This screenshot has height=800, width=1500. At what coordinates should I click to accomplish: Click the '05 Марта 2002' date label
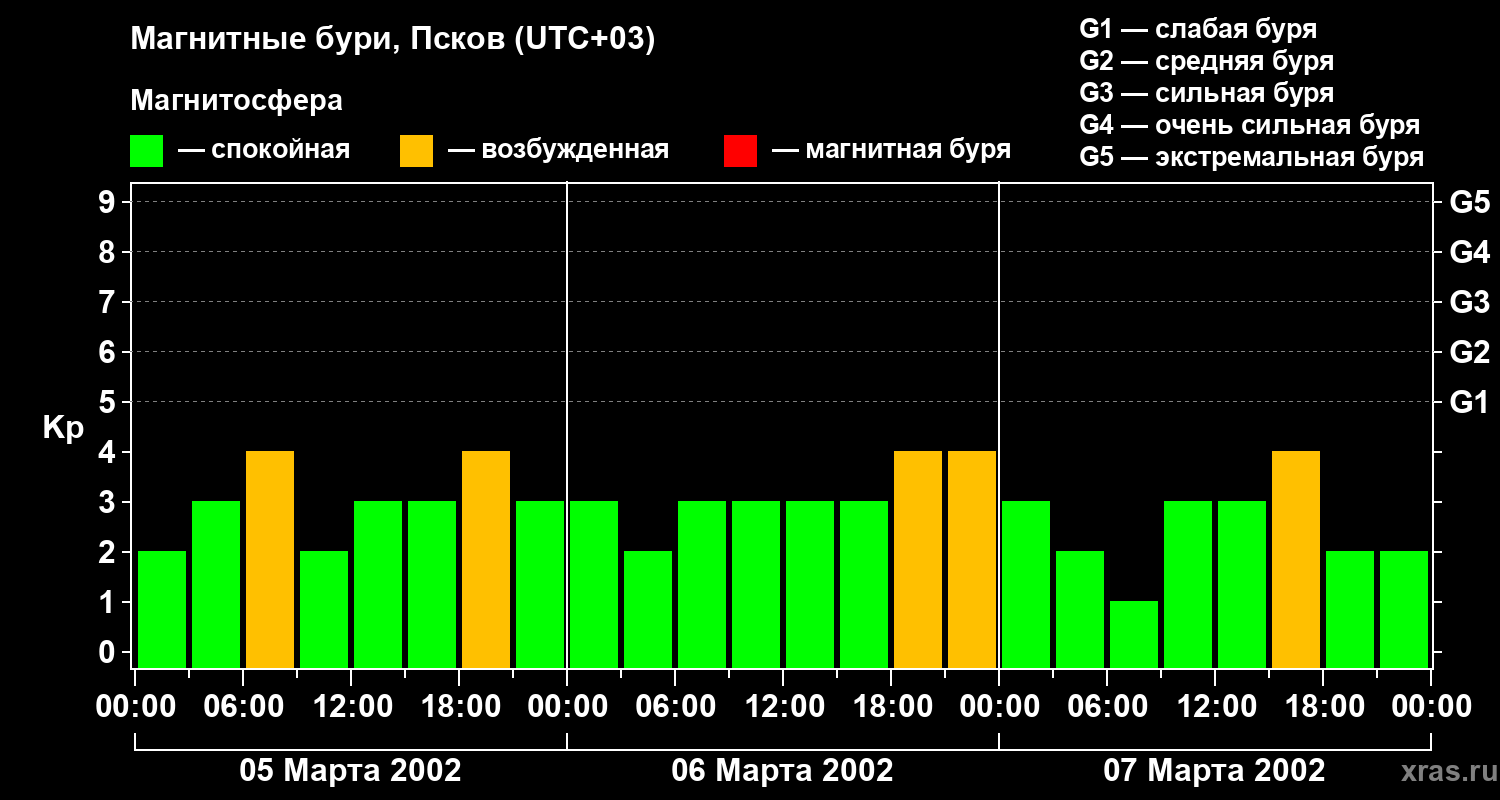pos(350,771)
